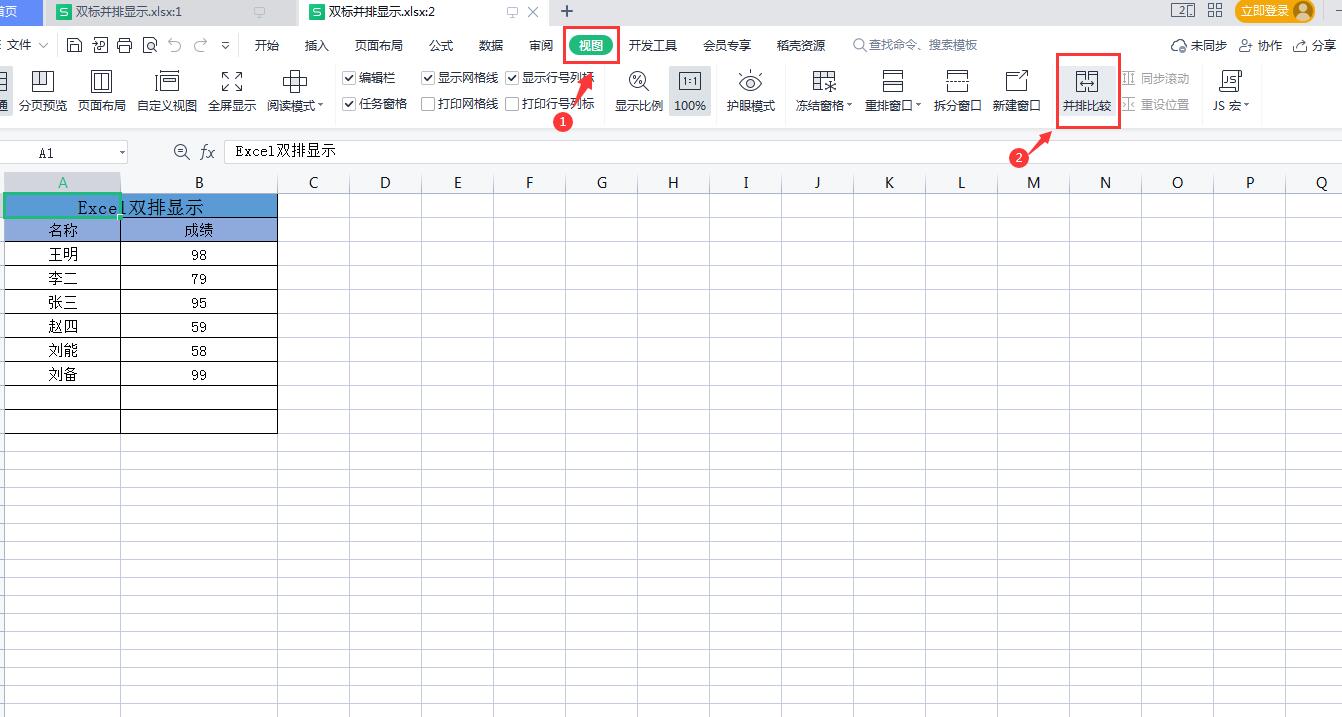
Task: Reset zoom with the 100% icon
Action: click(x=690, y=89)
